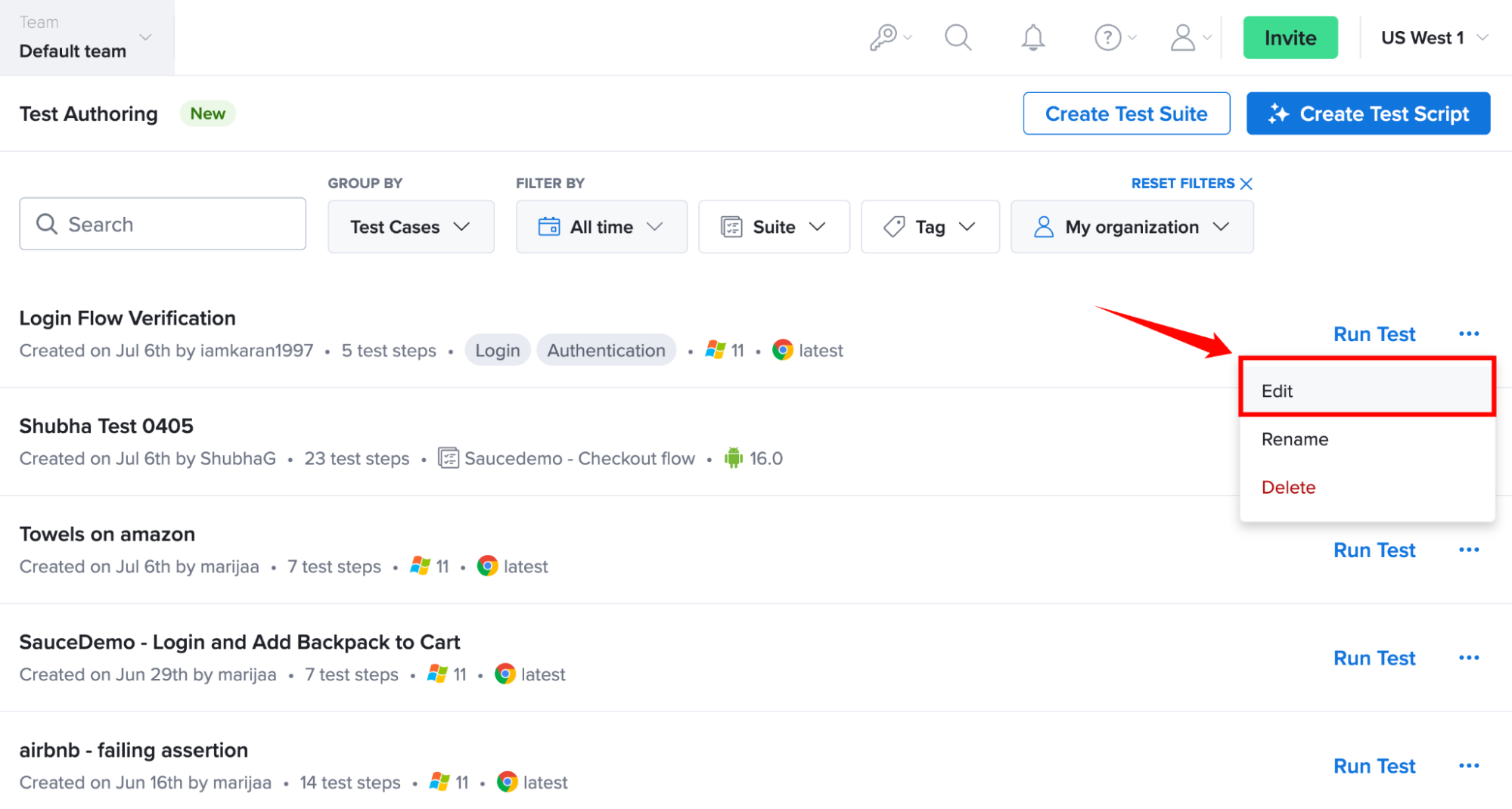Open the help question mark menu

(1115, 37)
